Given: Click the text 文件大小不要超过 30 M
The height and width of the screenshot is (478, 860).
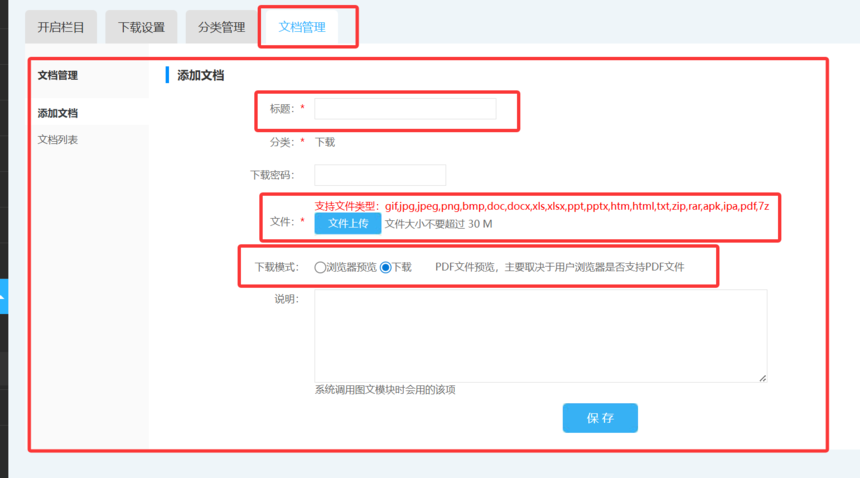Looking at the screenshot, I should click(x=438, y=224).
